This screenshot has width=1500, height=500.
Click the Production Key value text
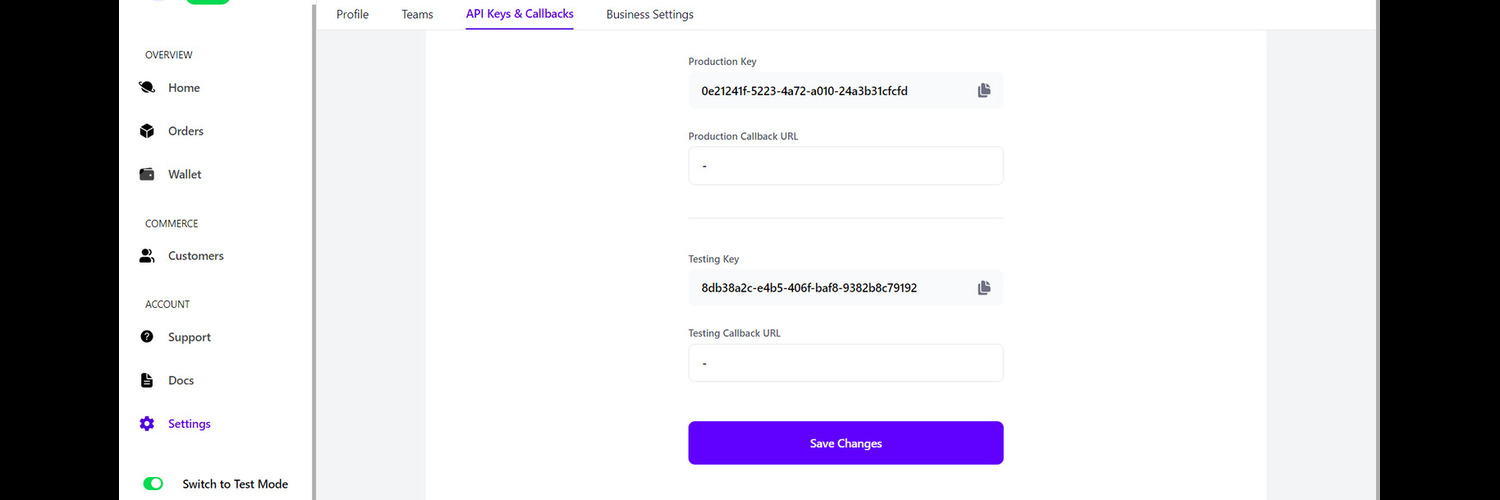click(x=805, y=91)
